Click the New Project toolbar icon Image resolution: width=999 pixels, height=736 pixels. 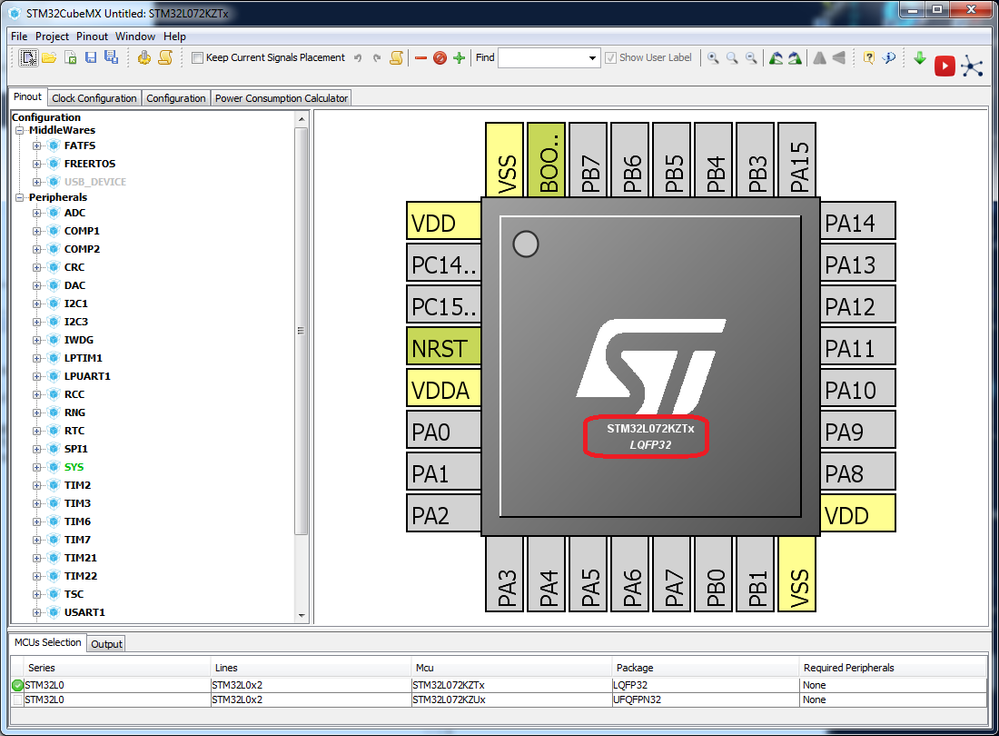coord(28,58)
